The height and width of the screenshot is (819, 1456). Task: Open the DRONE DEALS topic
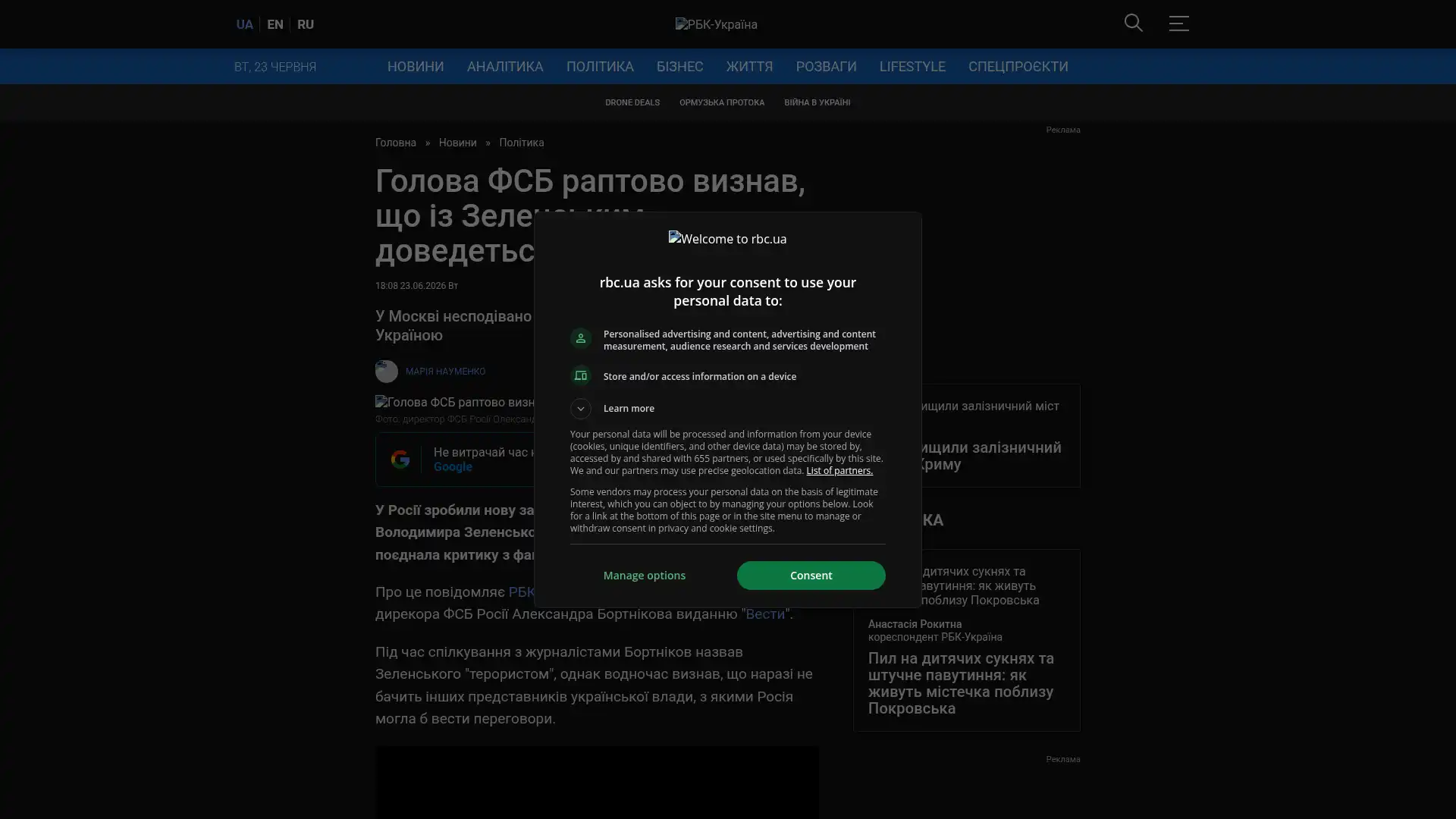[x=632, y=102]
